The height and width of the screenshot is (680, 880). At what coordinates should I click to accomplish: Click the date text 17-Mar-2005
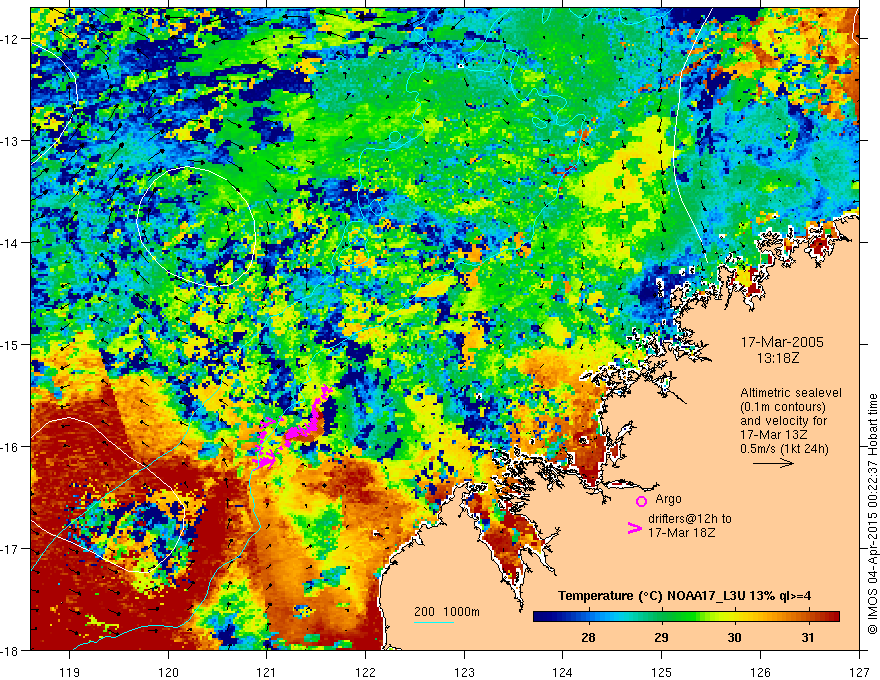[782, 343]
